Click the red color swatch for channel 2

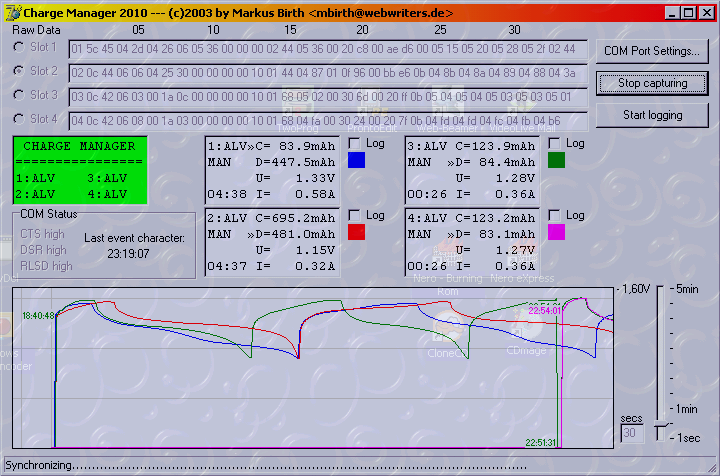(357, 232)
